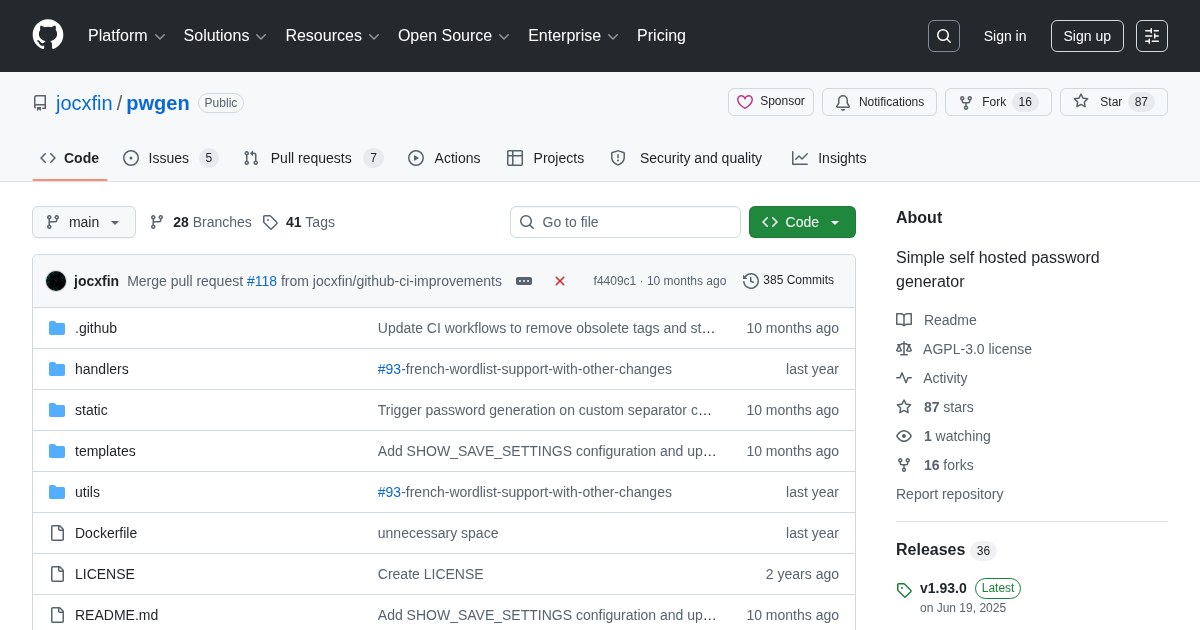Open the Code tab
1200x630 pixels.
click(70, 158)
